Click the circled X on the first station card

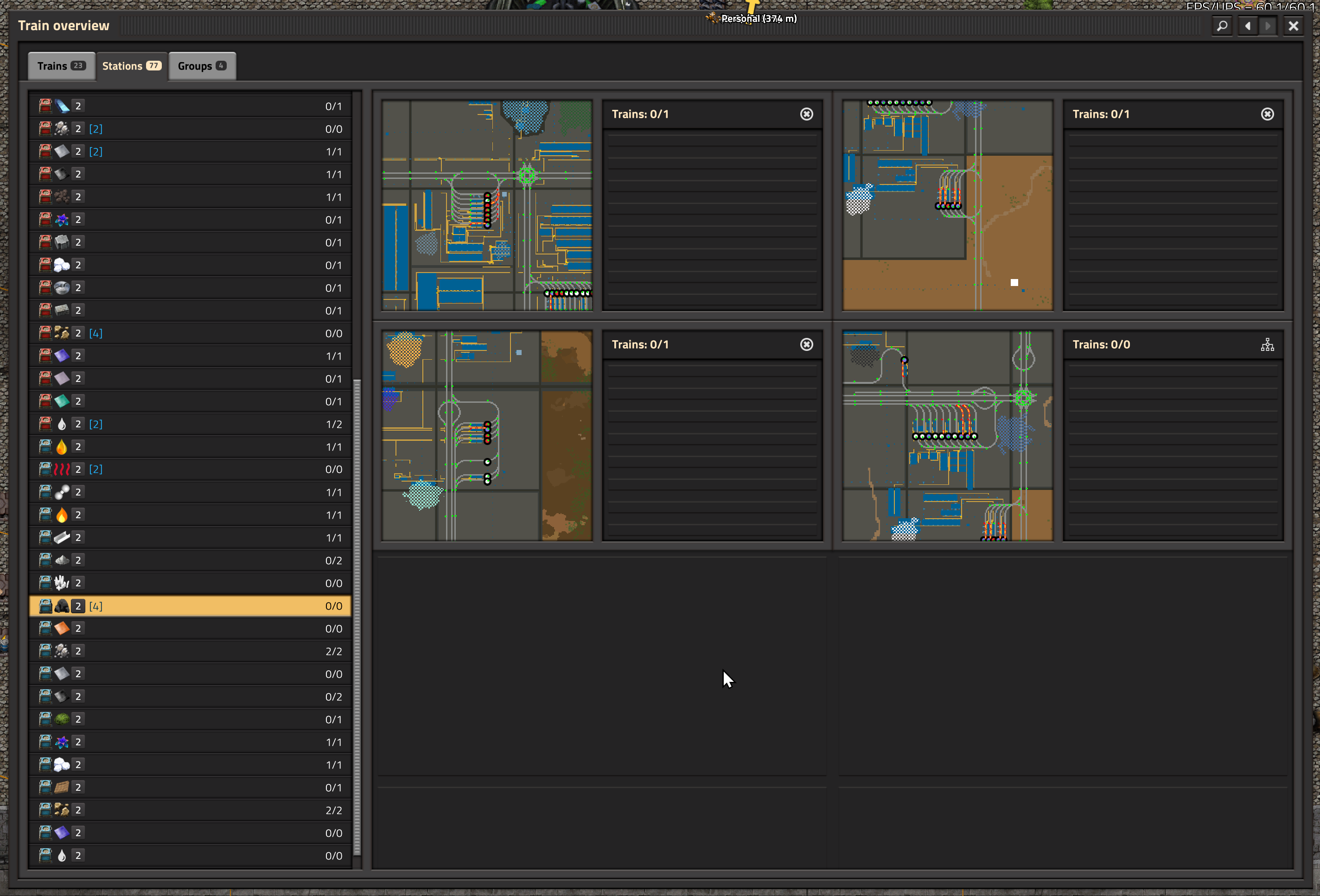[807, 114]
